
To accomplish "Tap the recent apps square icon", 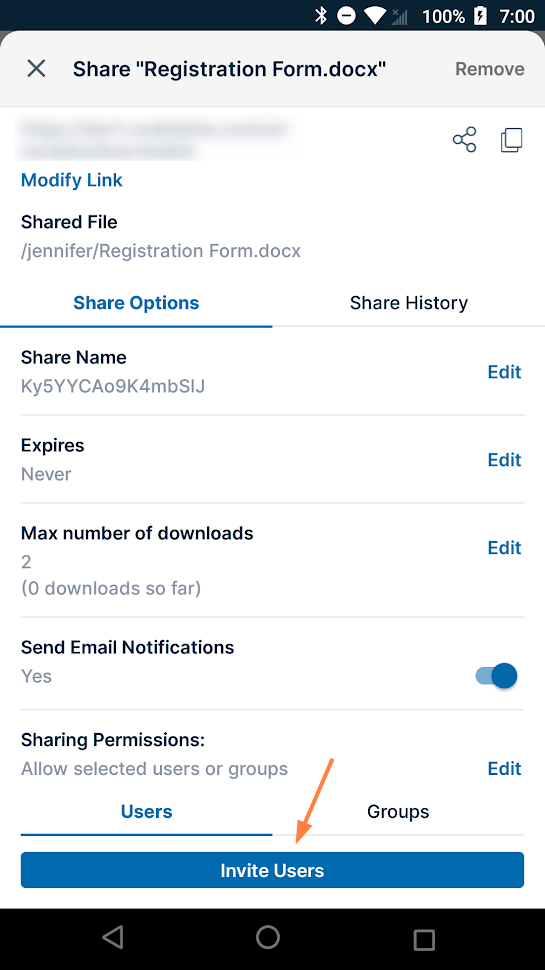I will (x=424, y=938).
